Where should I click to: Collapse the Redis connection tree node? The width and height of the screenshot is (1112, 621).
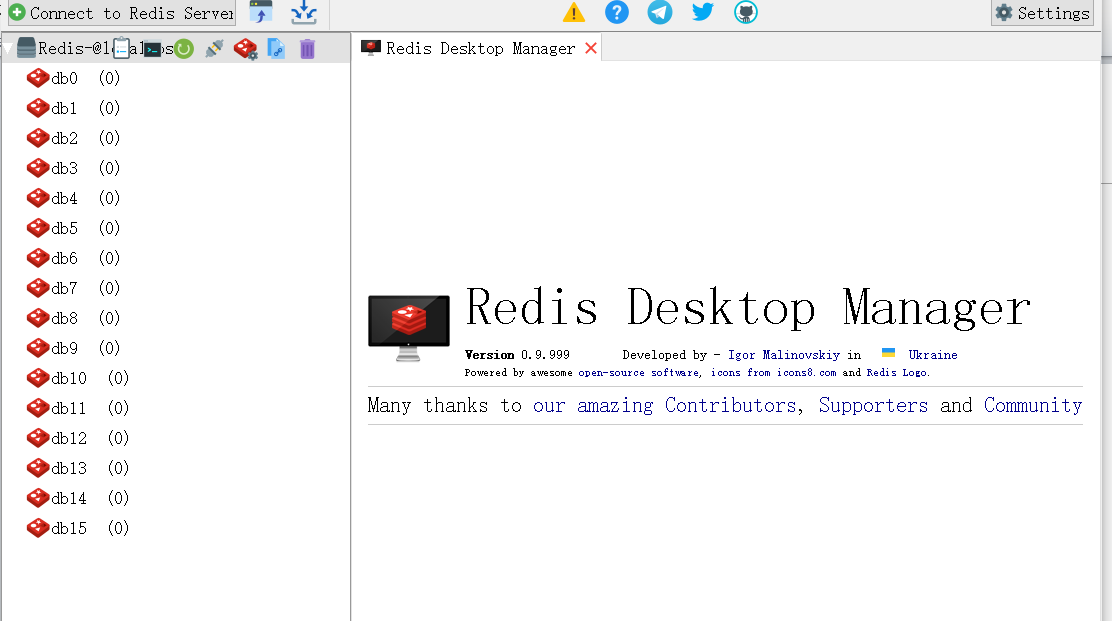click(x=8, y=48)
